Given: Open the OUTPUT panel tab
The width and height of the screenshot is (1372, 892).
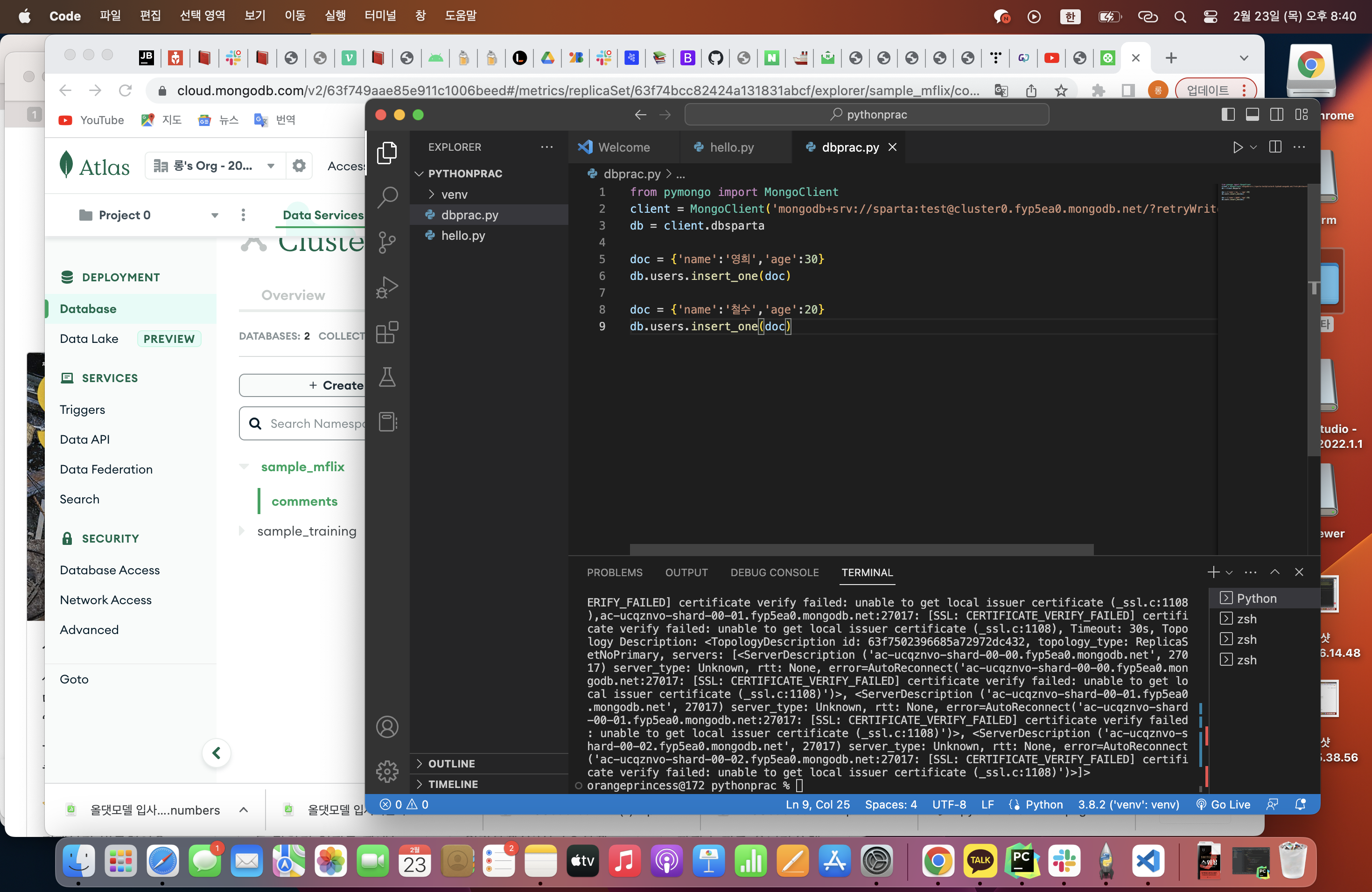Looking at the screenshot, I should pos(686,572).
